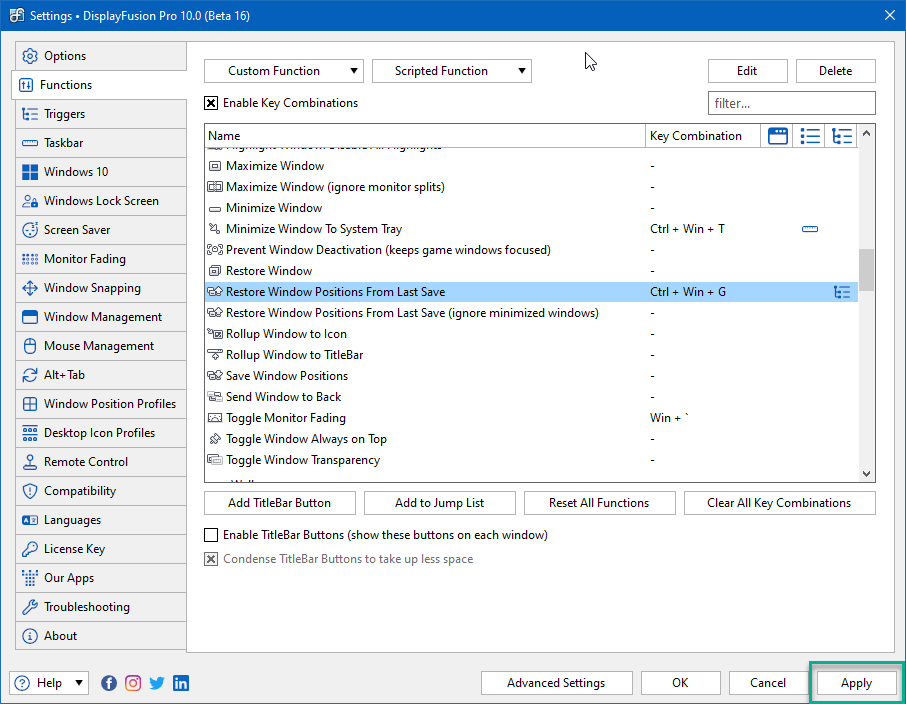Select the Restore Window Positions From Last Save row
Viewport: 906px width, 704px height.
point(532,292)
